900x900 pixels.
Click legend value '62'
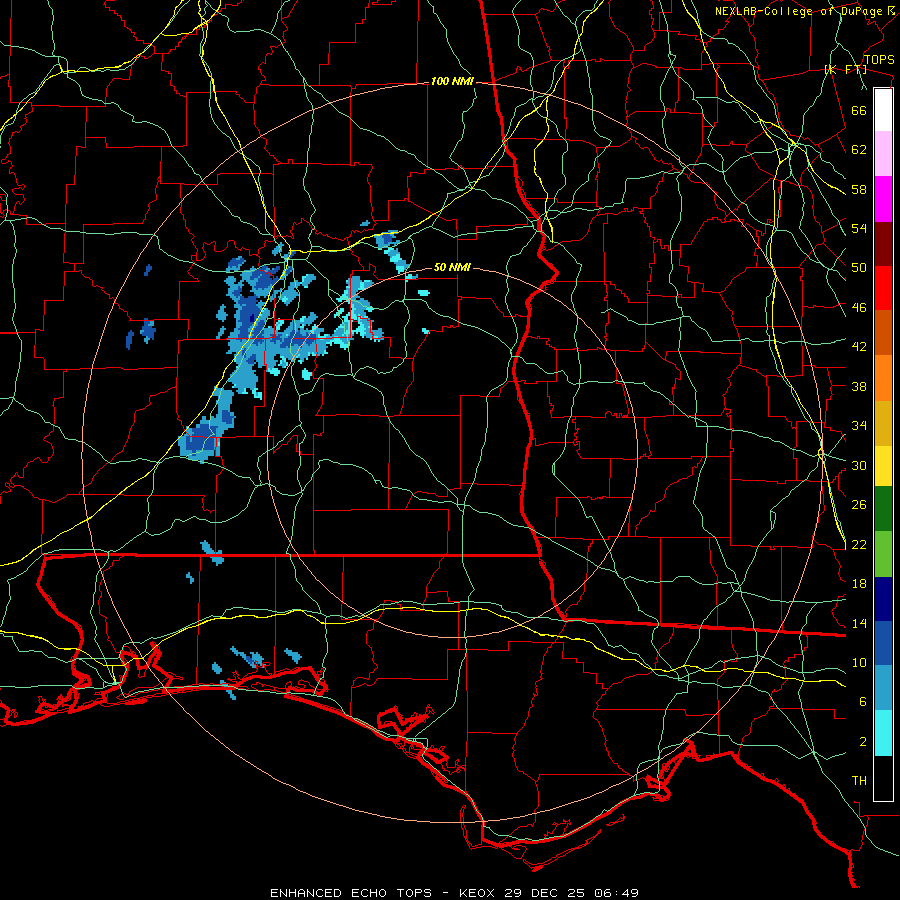859,150
